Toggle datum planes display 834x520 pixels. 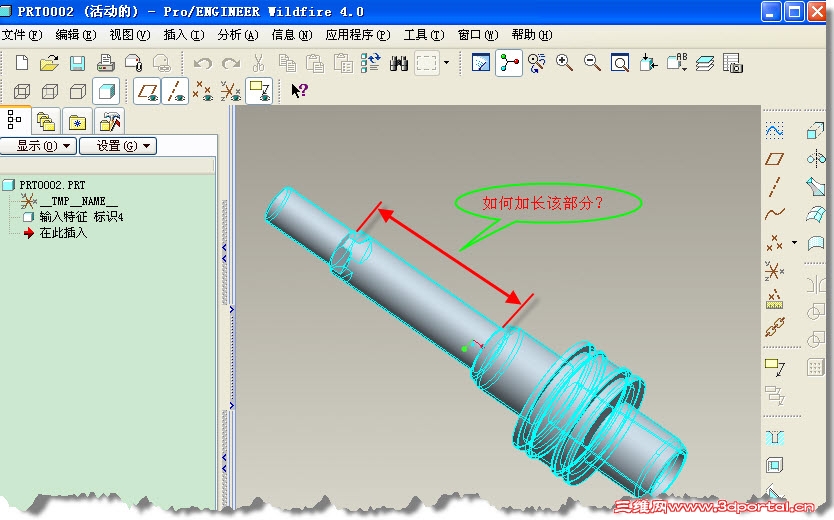pyautogui.click(x=147, y=91)
